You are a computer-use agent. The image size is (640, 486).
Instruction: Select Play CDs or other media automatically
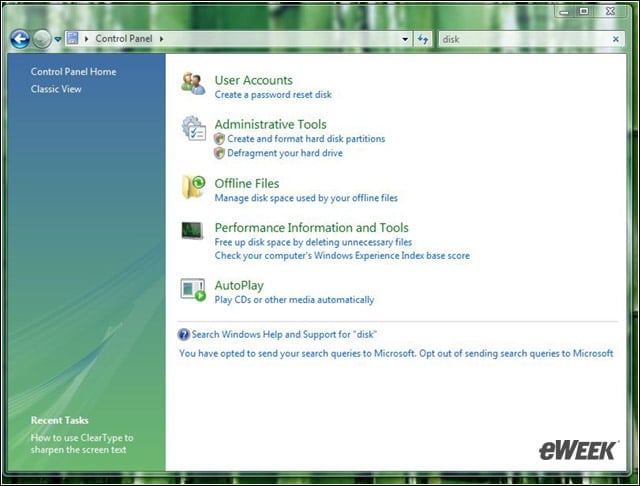pyautogui.click(x=294, y=300)
